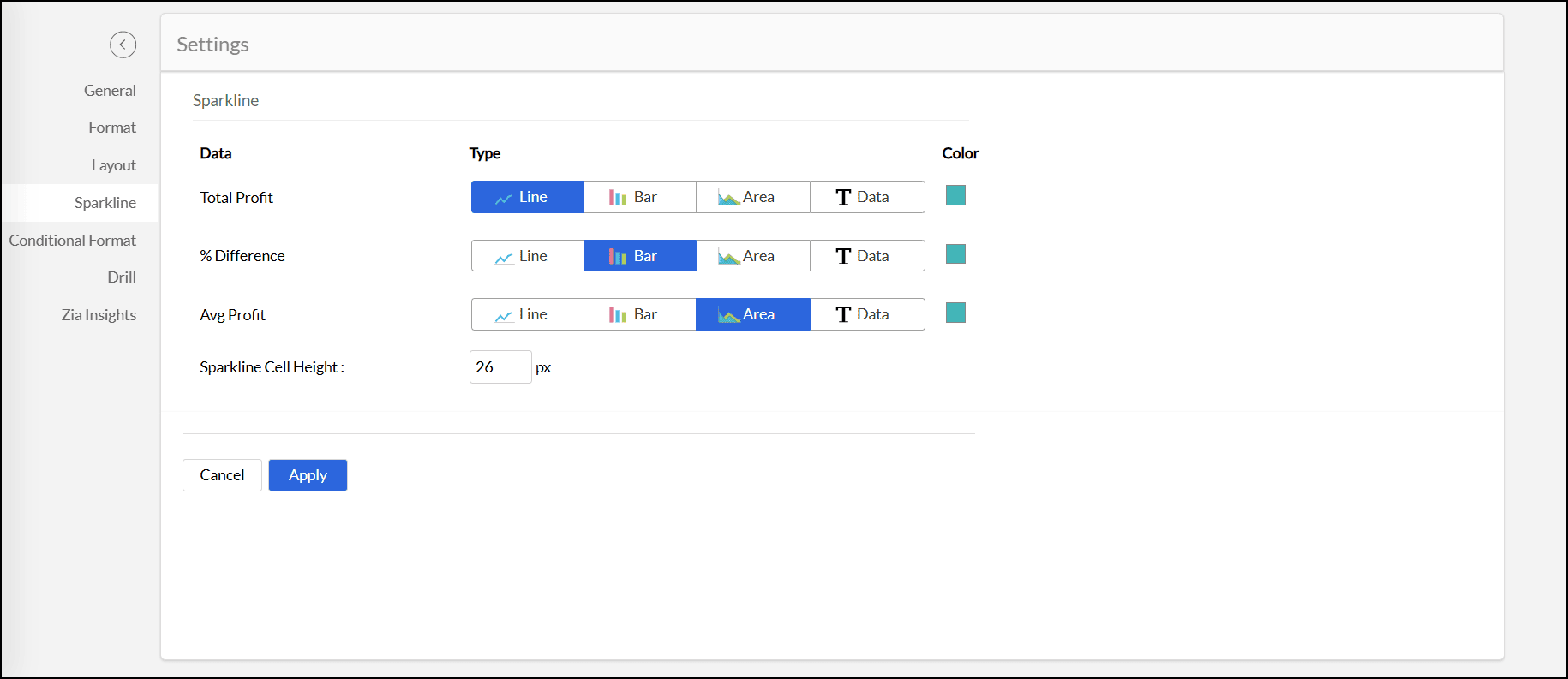The image size is (1568, 679).
Task: Open Total Profit color swatch
Action: (955, 195)
